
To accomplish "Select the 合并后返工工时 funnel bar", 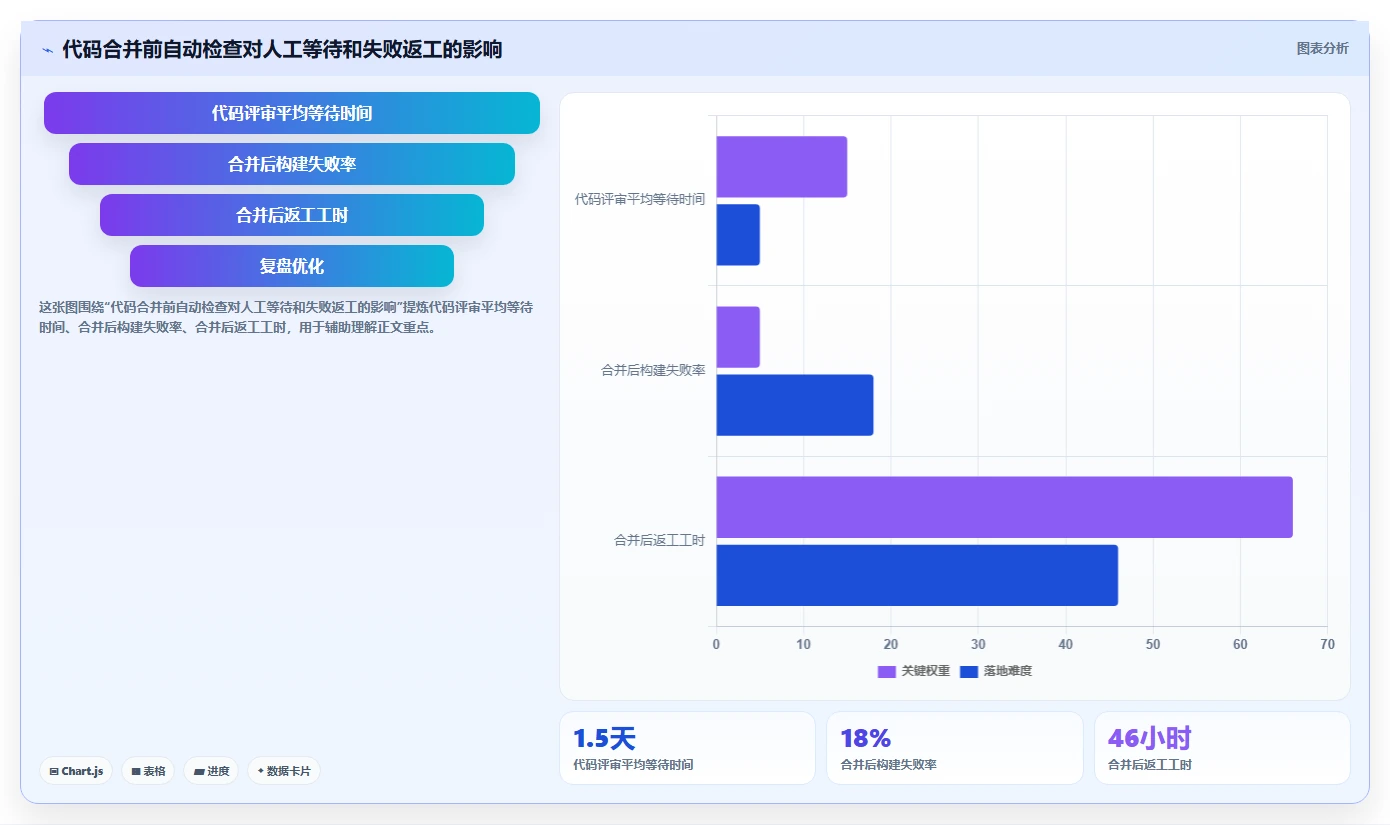I will (x=292, y=215).
